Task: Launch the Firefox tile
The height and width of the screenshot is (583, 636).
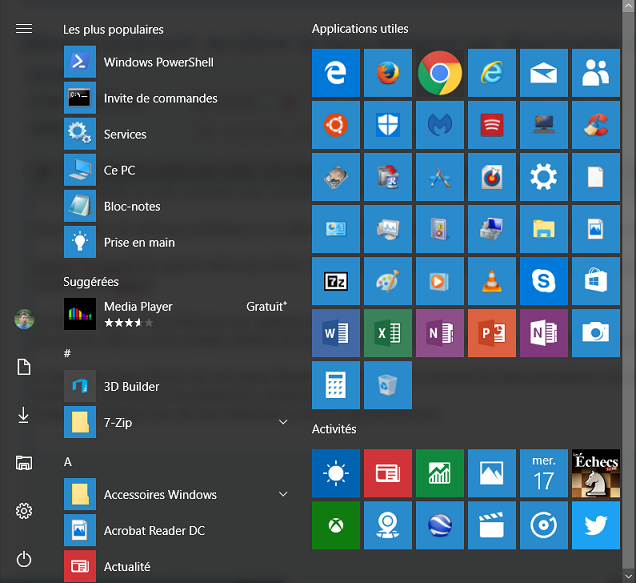Action: (x=388, y=73)
